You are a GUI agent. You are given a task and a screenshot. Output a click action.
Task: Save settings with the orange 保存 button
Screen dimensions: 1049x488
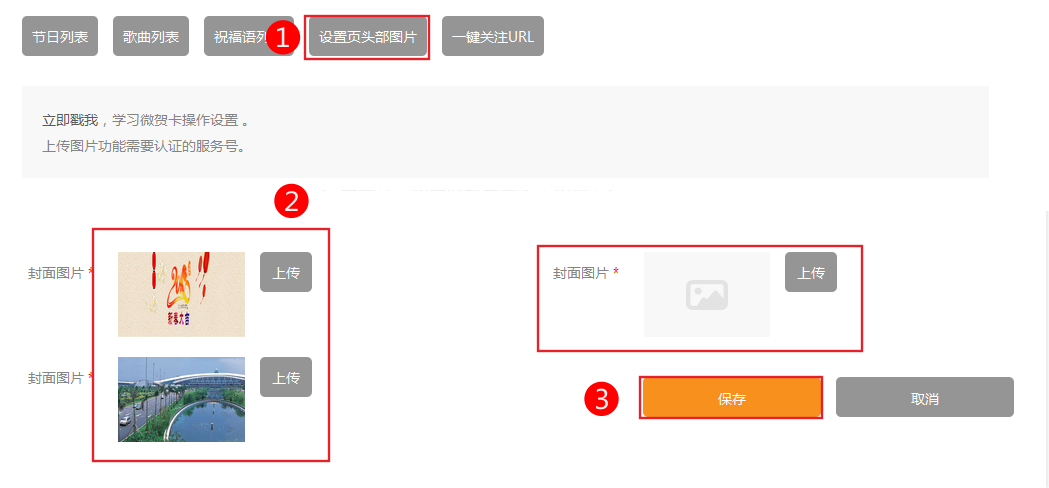pyautogui.click(x=731, y=398)
